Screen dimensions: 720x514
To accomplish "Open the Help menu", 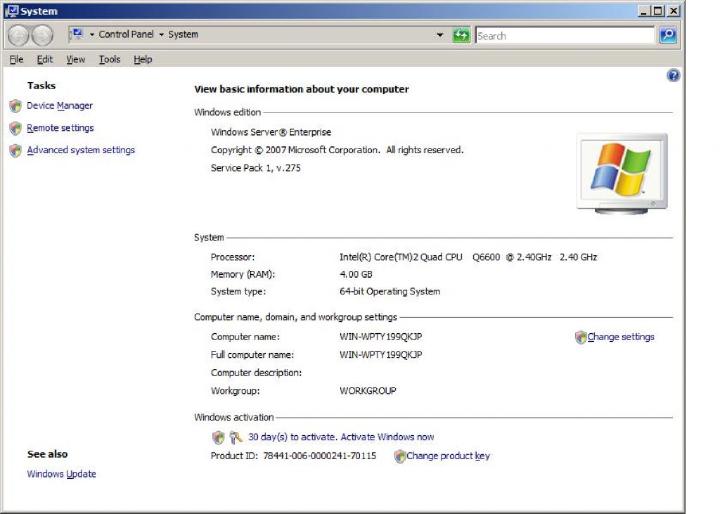I will pyautogui.click(x=143, y=59).
